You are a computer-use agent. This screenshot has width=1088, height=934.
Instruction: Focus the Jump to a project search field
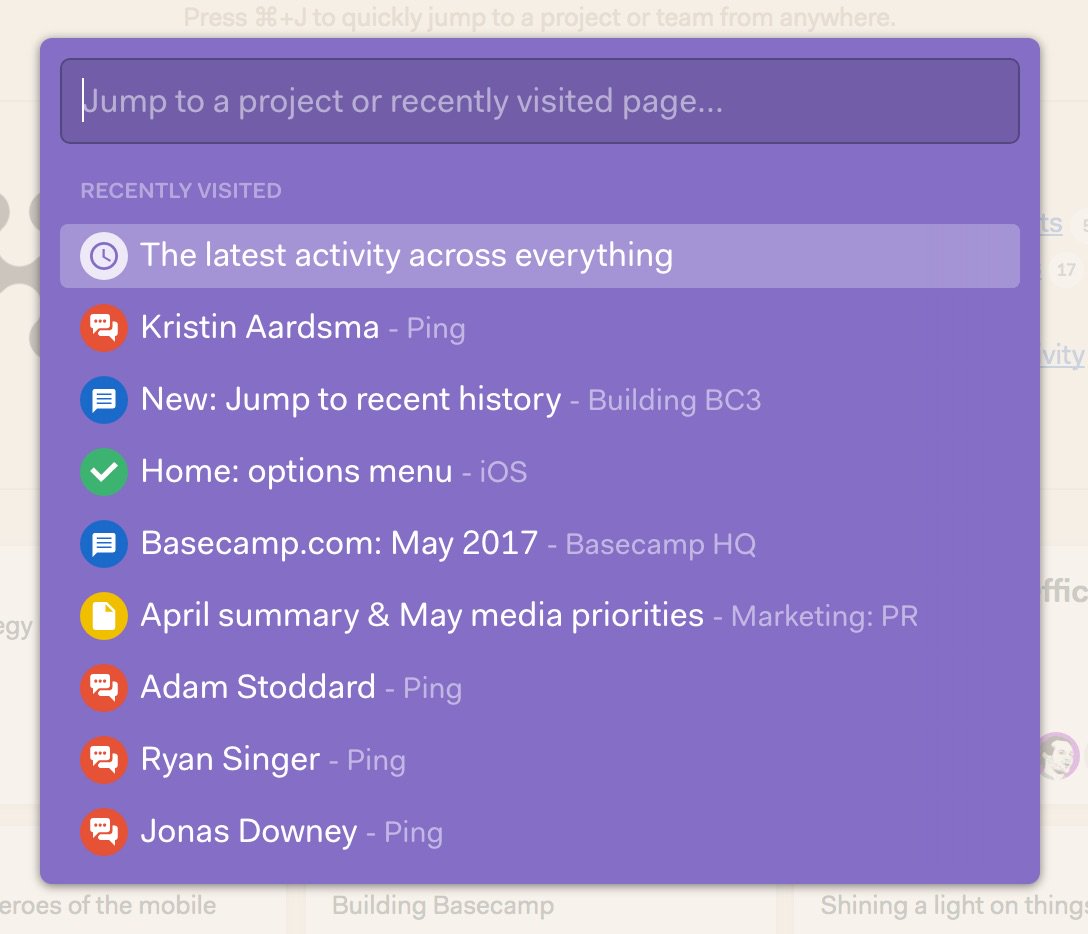coord(540,101)
